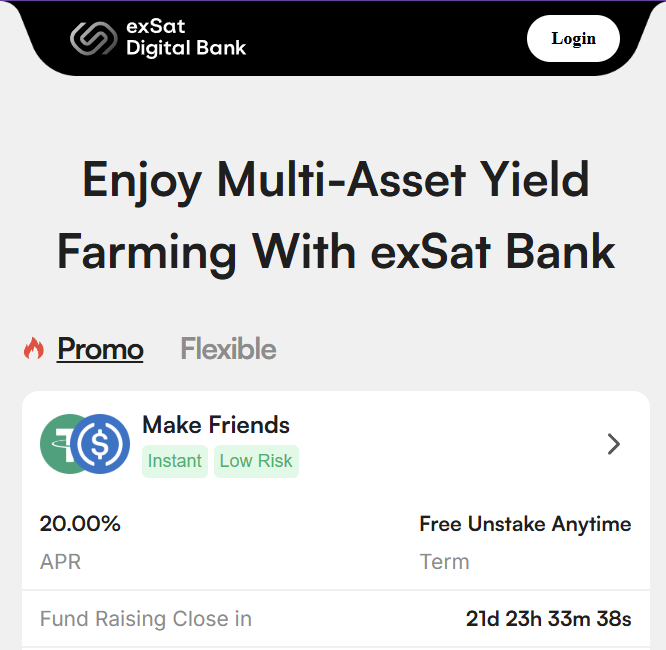
Task: Click the APR label under the percentage
Action: (60, 562)
